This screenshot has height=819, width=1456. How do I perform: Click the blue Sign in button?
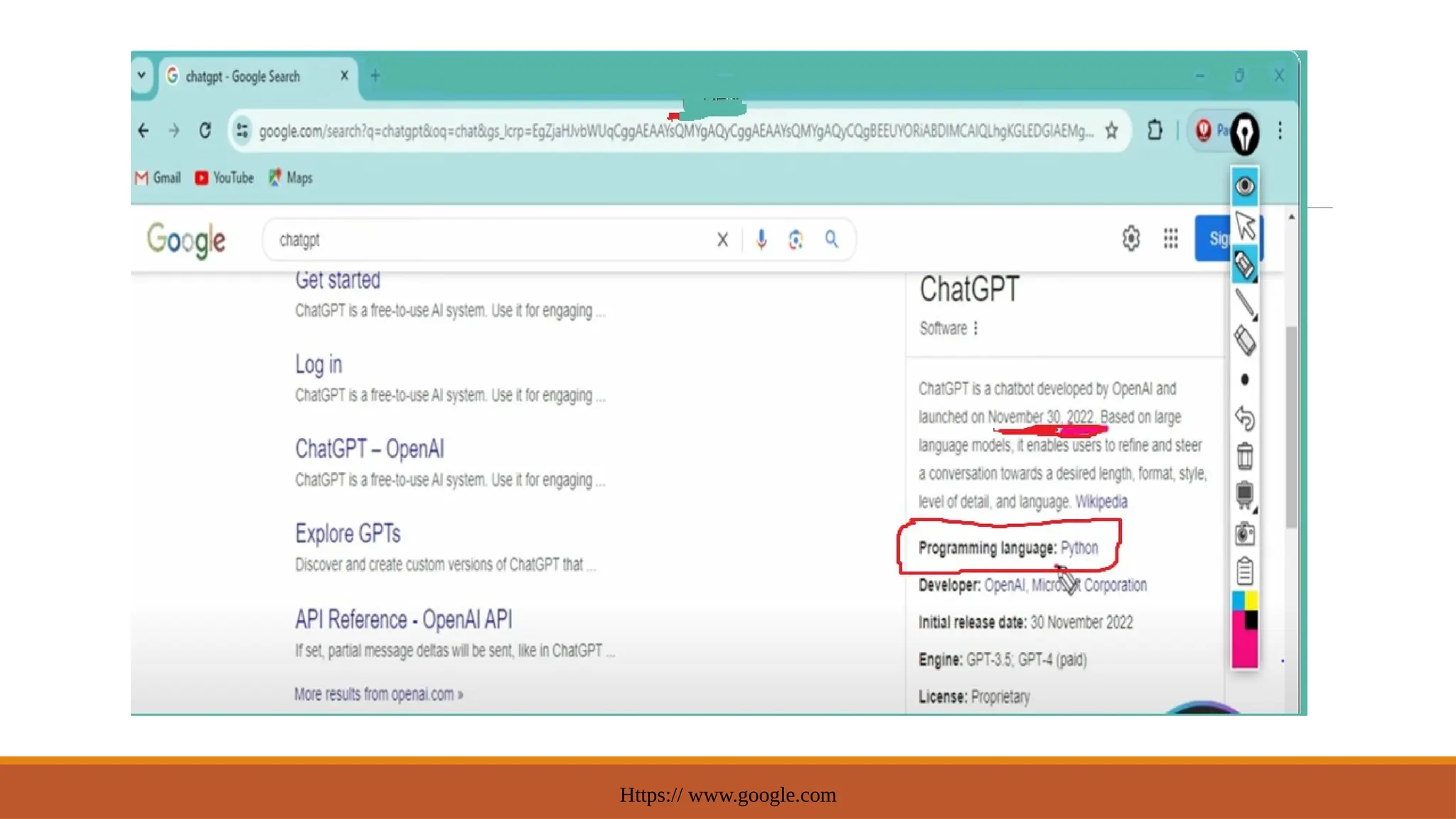[1214, 239]
